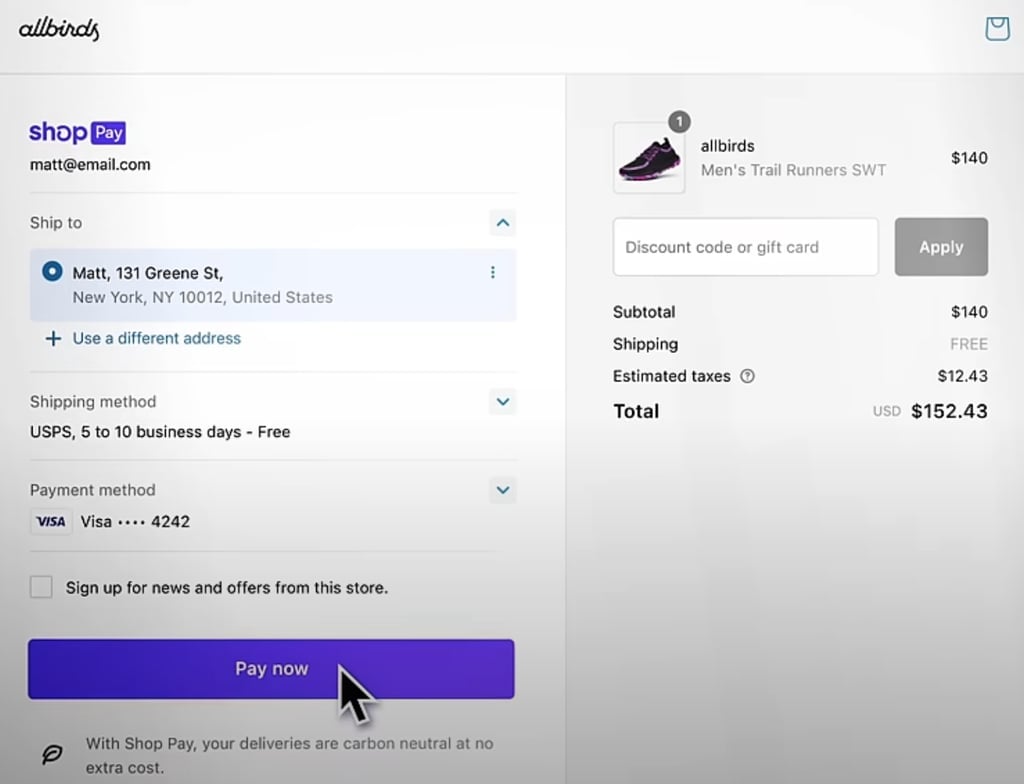This screenshot has width=1024, height=784.
Task: Click the $152.43 total amount
Action: pos(949,411)
